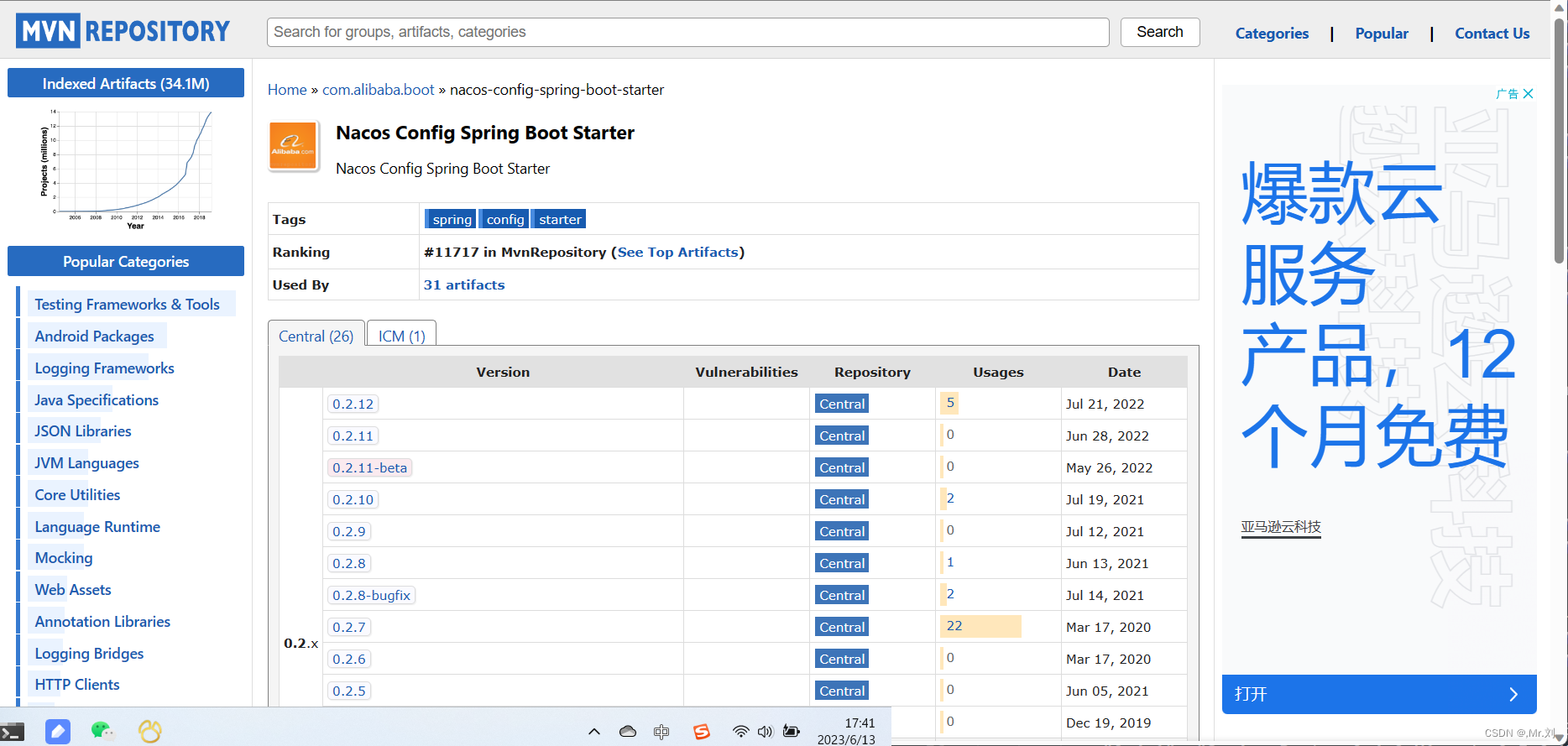Open version 0.2.11
The height and width of the screenshot is (746, 1568).
(x=353, y=436)
